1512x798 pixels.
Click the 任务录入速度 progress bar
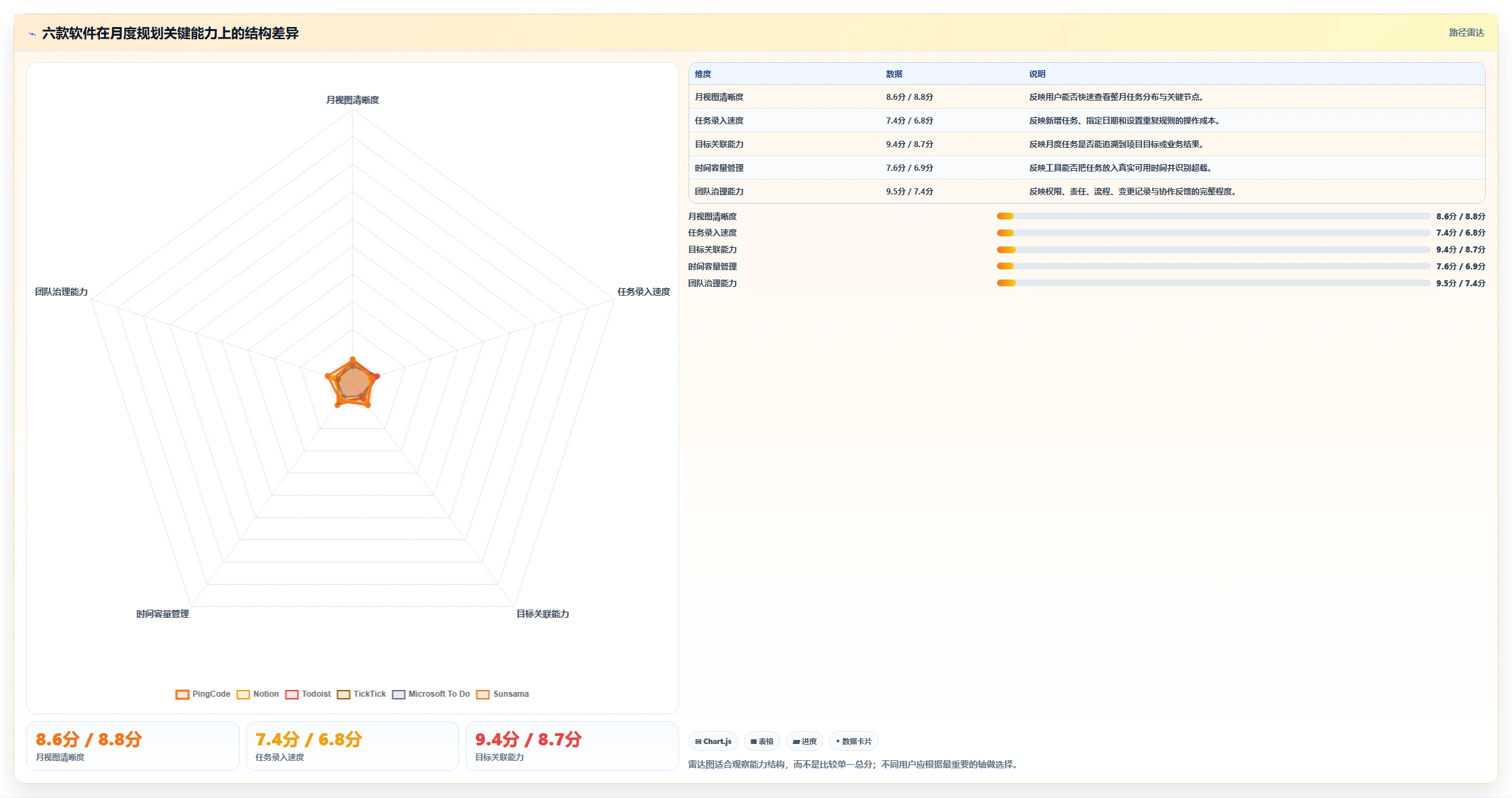coord(1214,233)
